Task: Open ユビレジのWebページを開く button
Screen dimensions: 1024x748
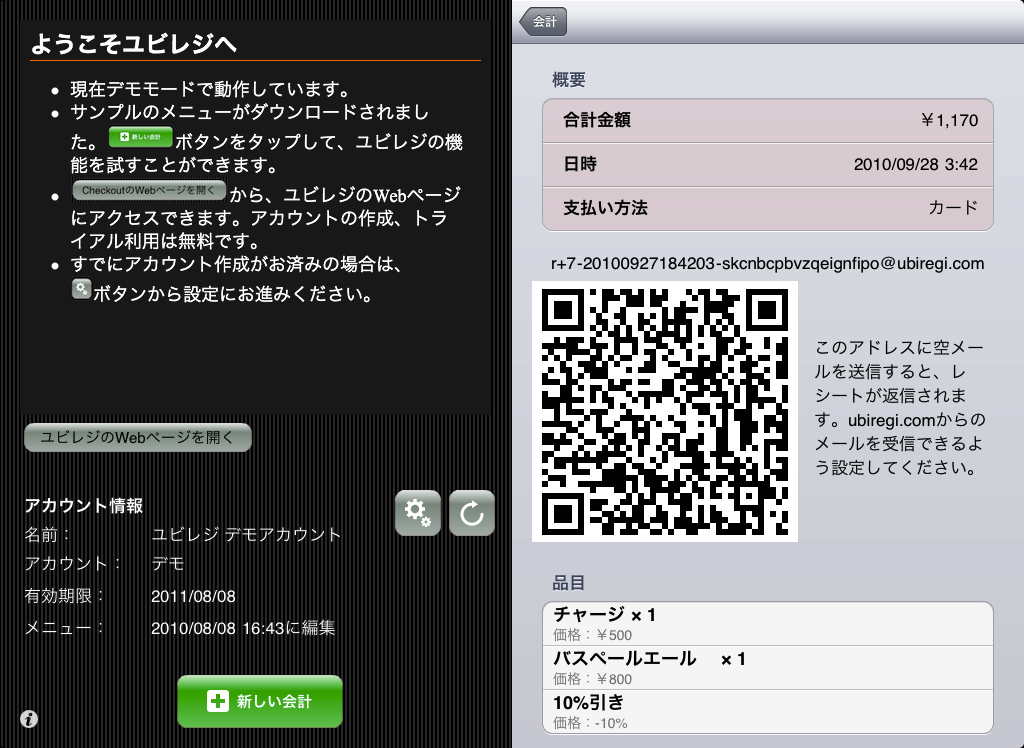Action: tap(138, 438)
